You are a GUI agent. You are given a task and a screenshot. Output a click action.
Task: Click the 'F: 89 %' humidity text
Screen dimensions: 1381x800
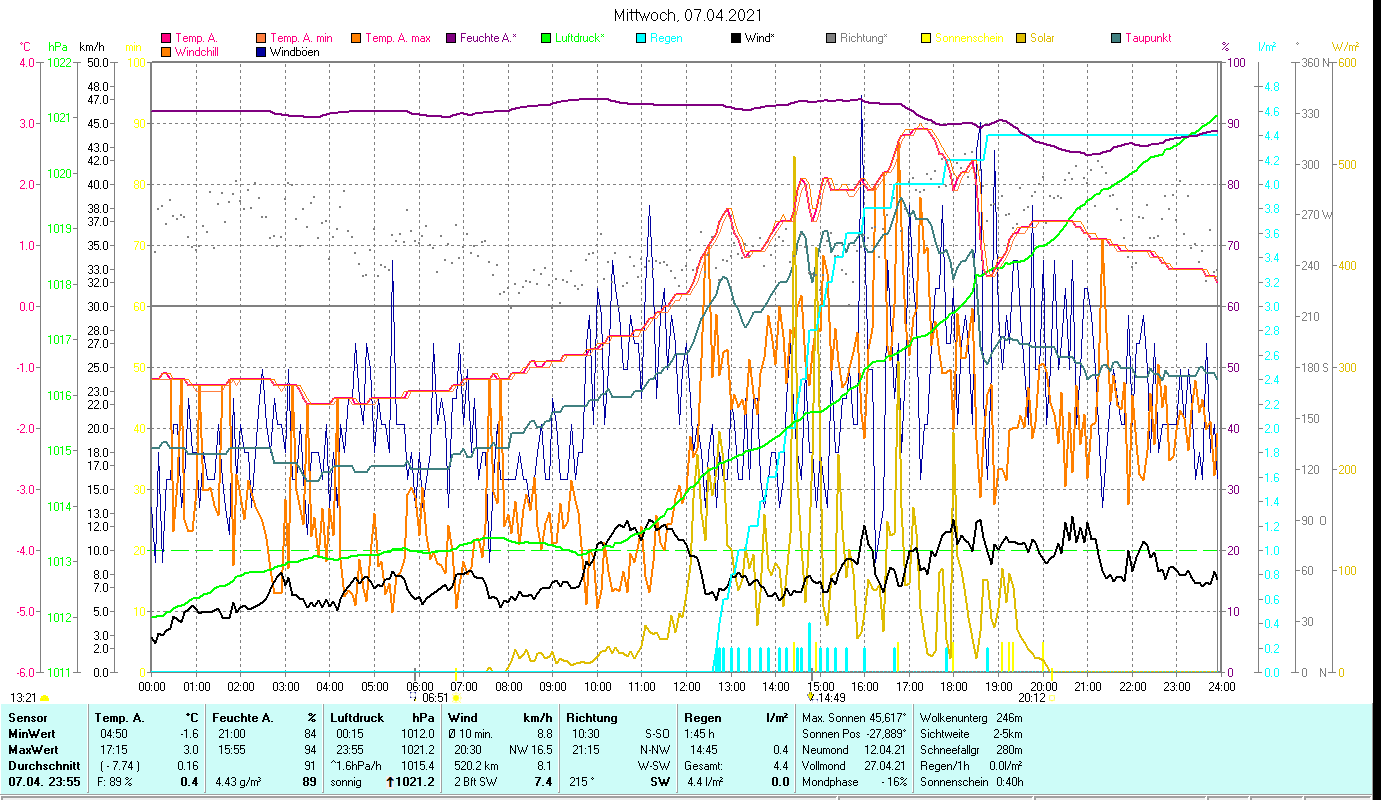(117, 782)
